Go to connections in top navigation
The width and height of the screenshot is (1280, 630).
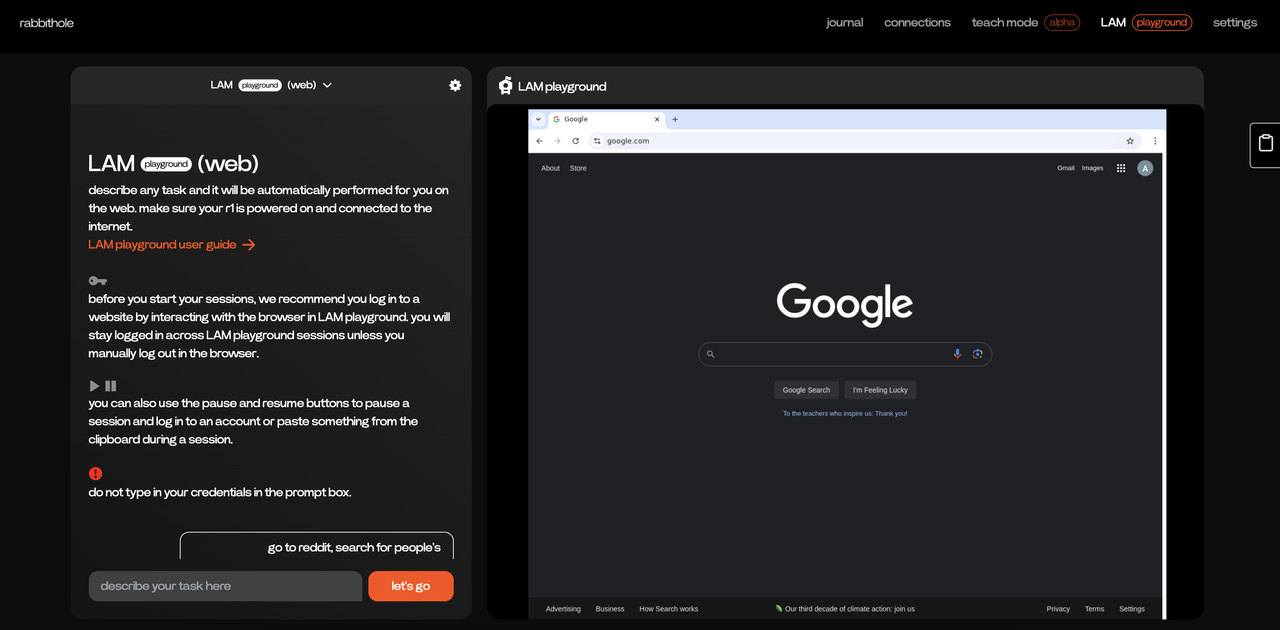point(917,22)
